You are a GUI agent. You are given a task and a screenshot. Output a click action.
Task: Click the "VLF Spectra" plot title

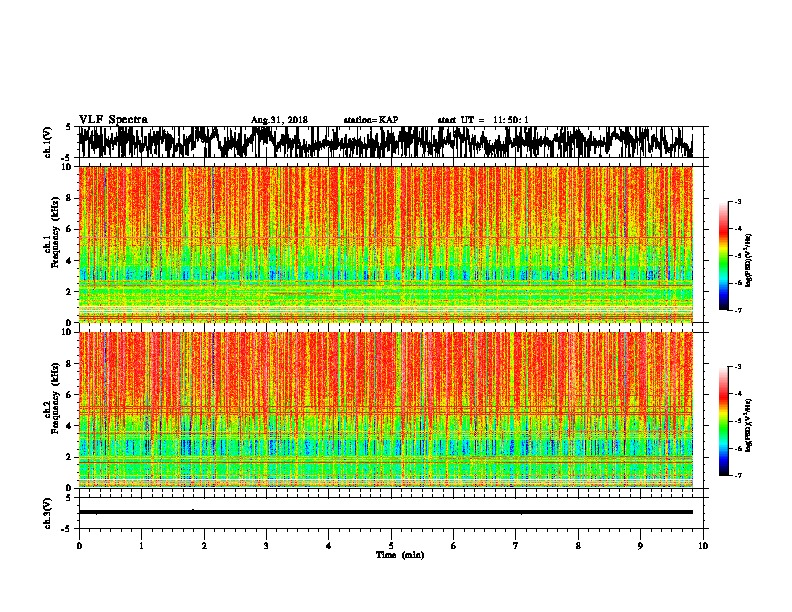(x=113, y=119)
